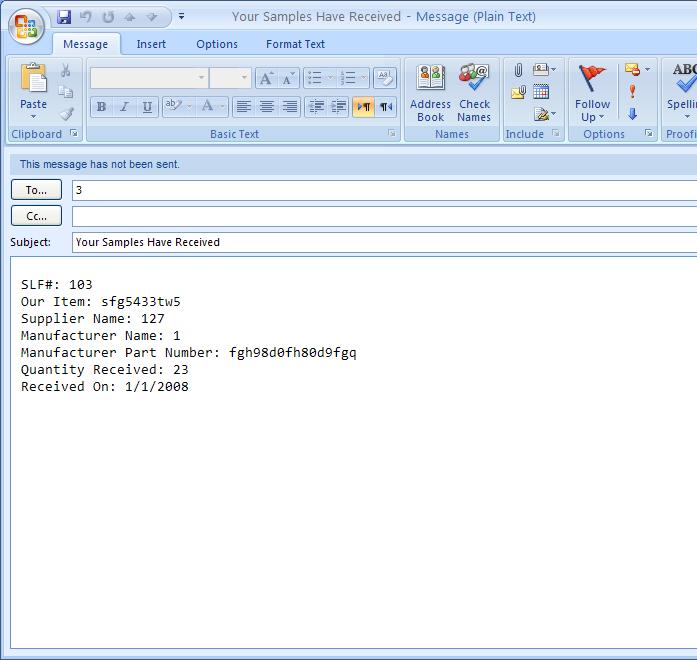Apply font color

point(207,107)
